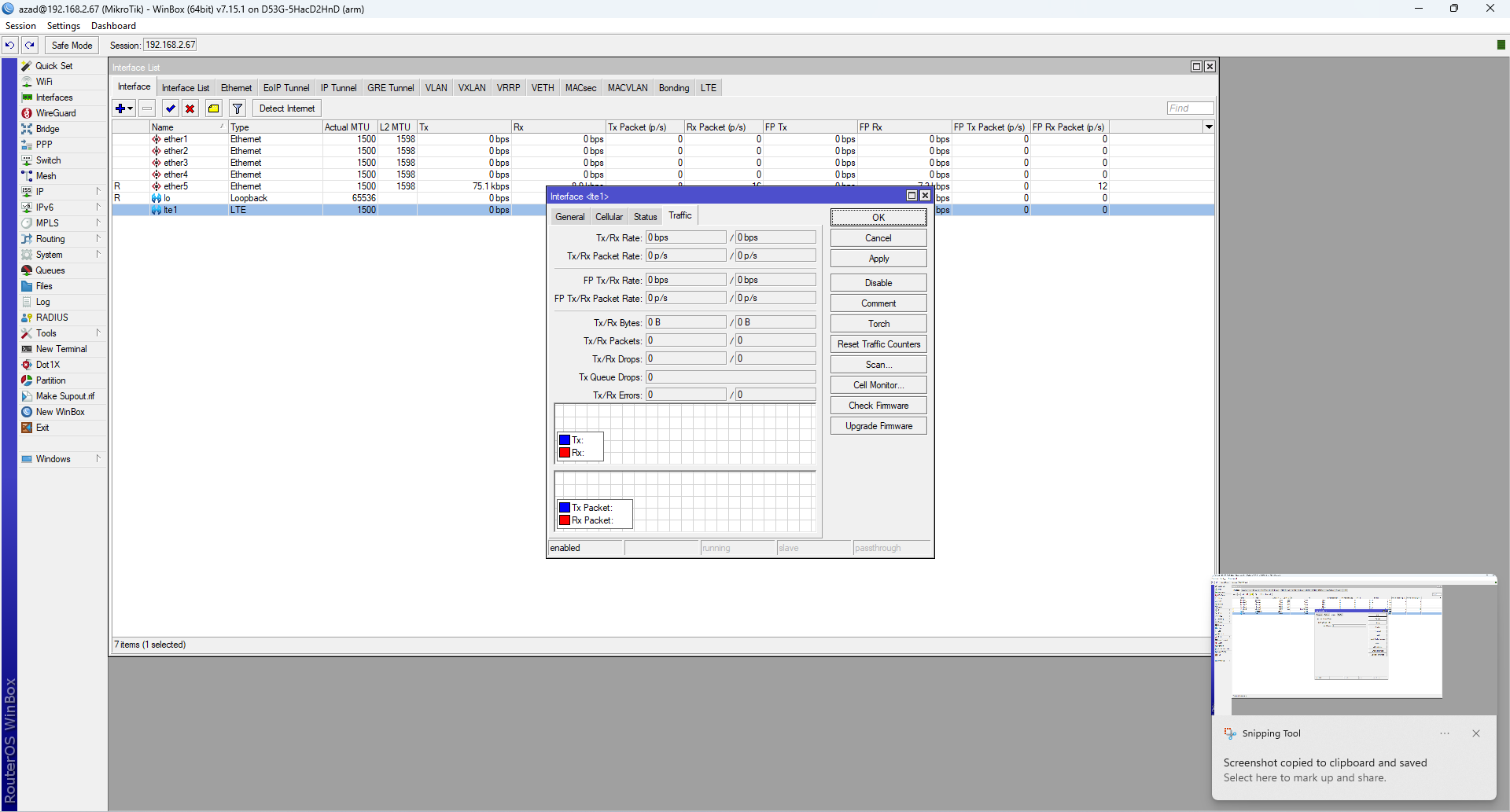Switch to Ethernet tab
The width and height of the screenshot is (1510, 812).
click(x=236, y=88)
